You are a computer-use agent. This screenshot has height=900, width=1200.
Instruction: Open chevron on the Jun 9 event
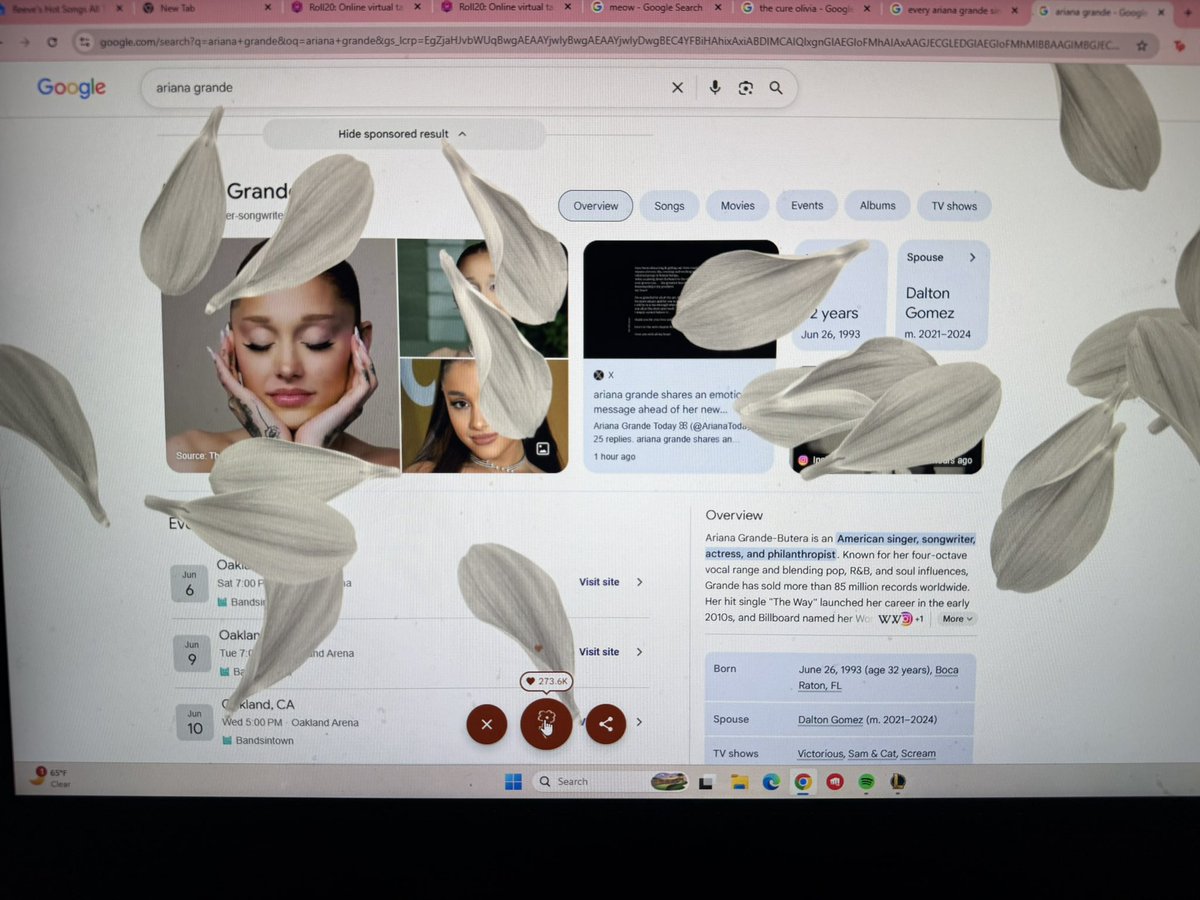click(x=640, y=652)
